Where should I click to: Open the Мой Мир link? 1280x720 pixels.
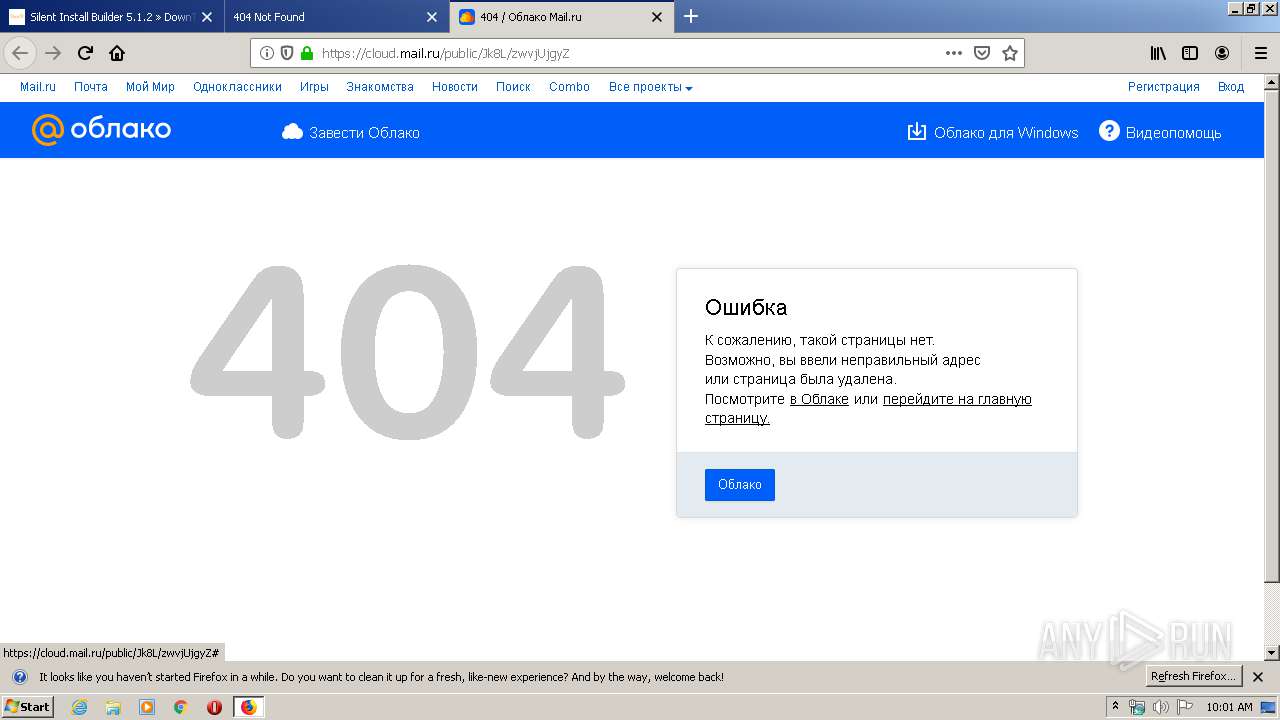pyautogui.click(x=150, y=87)
